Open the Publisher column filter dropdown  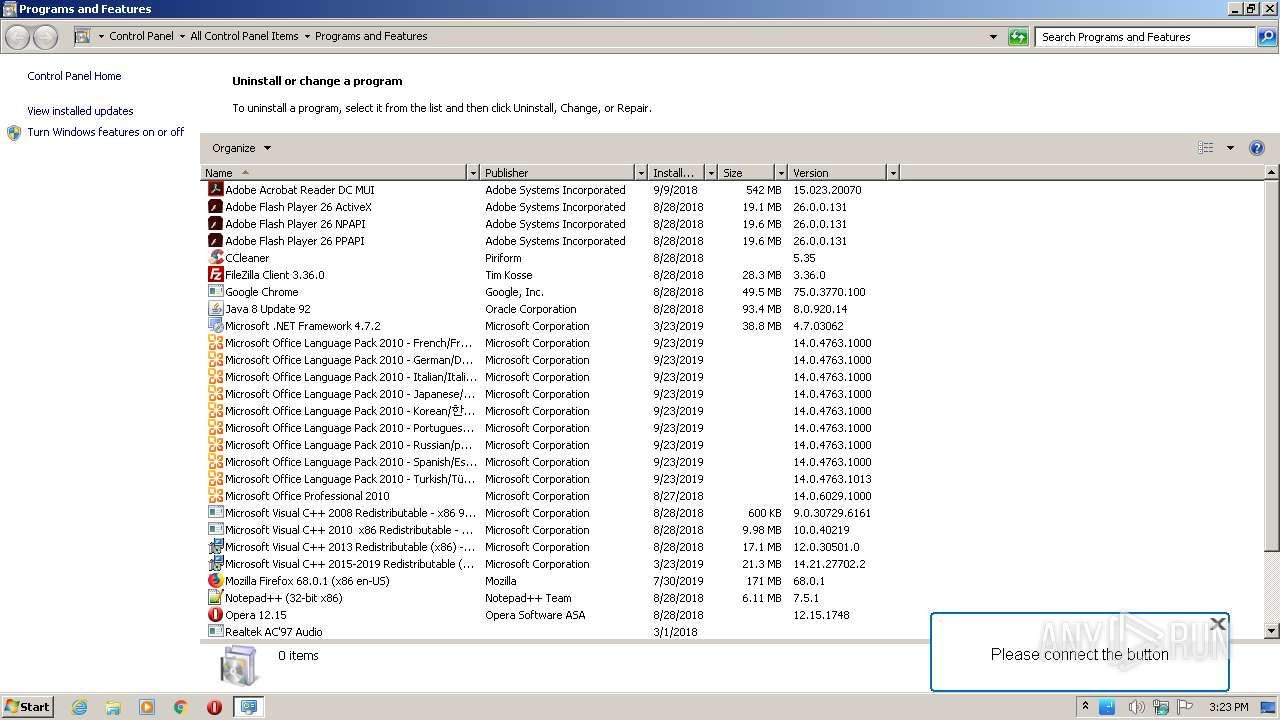[641, 173]
